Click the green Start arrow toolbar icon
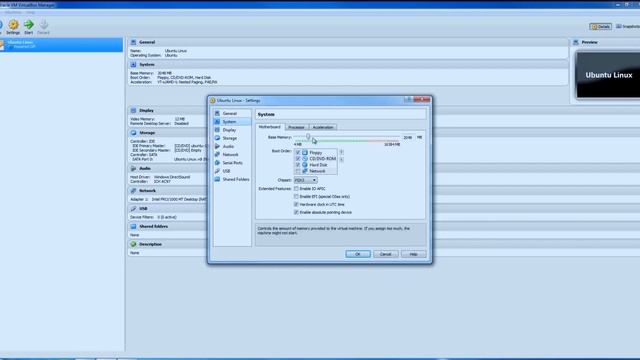This screenshot has width=640, height=360. point(29,27)
